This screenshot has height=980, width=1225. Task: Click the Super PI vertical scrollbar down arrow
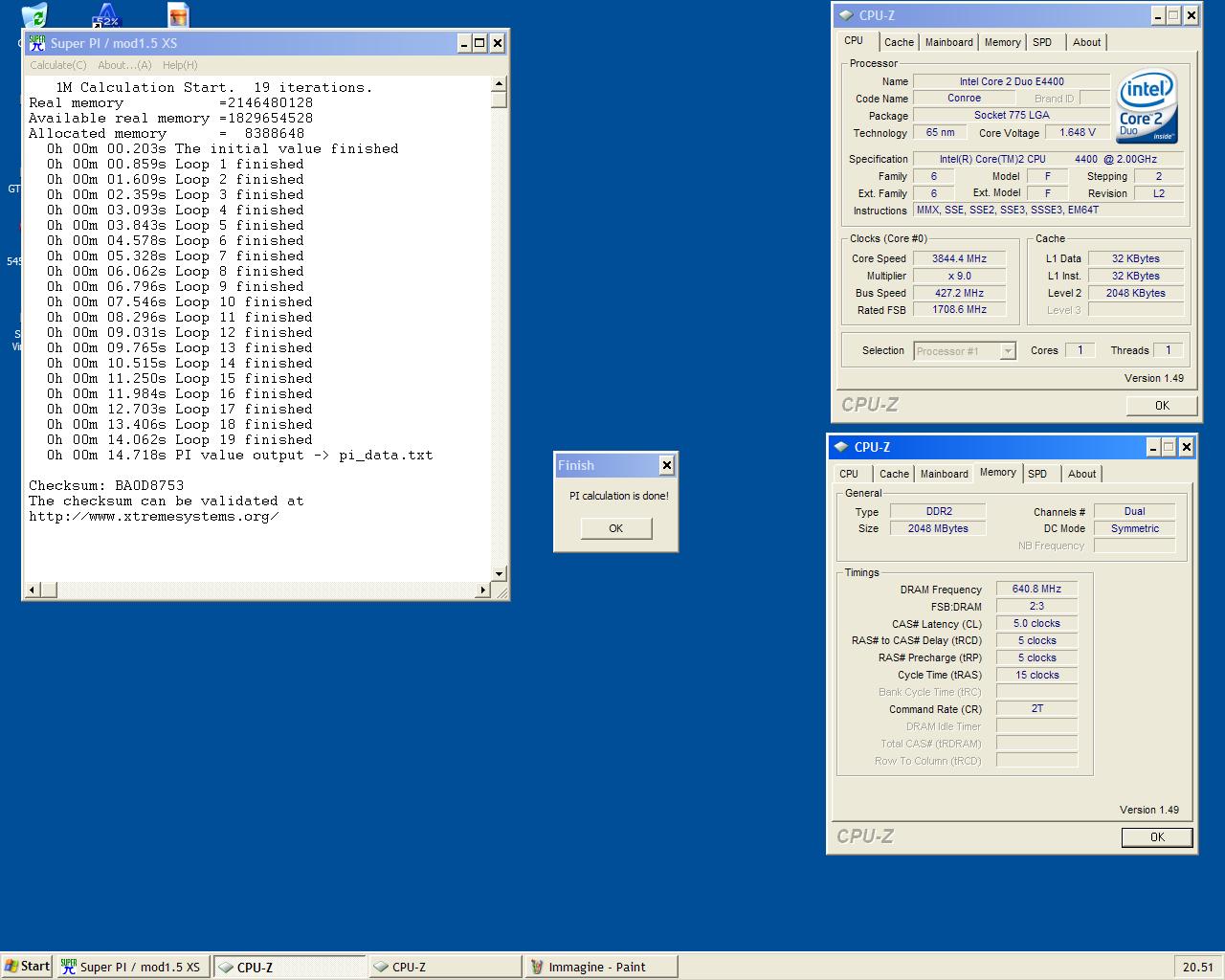point(499,573)
